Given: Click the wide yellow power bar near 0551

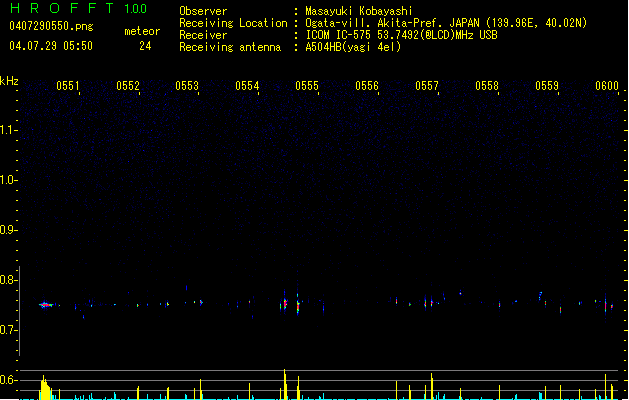Looking at the screenshot, I should click(45, 388).
